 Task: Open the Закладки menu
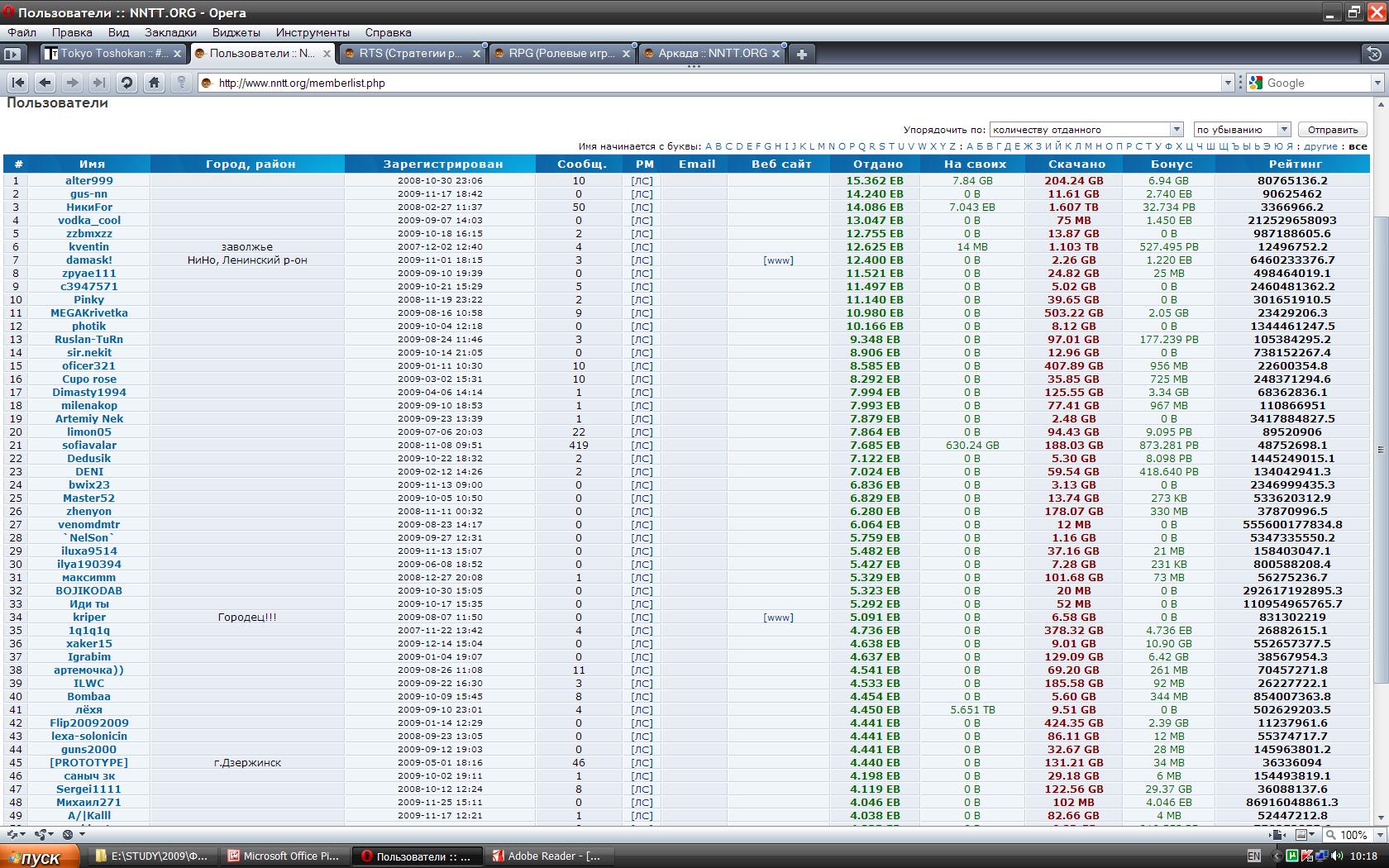click(x=170, y=32)
